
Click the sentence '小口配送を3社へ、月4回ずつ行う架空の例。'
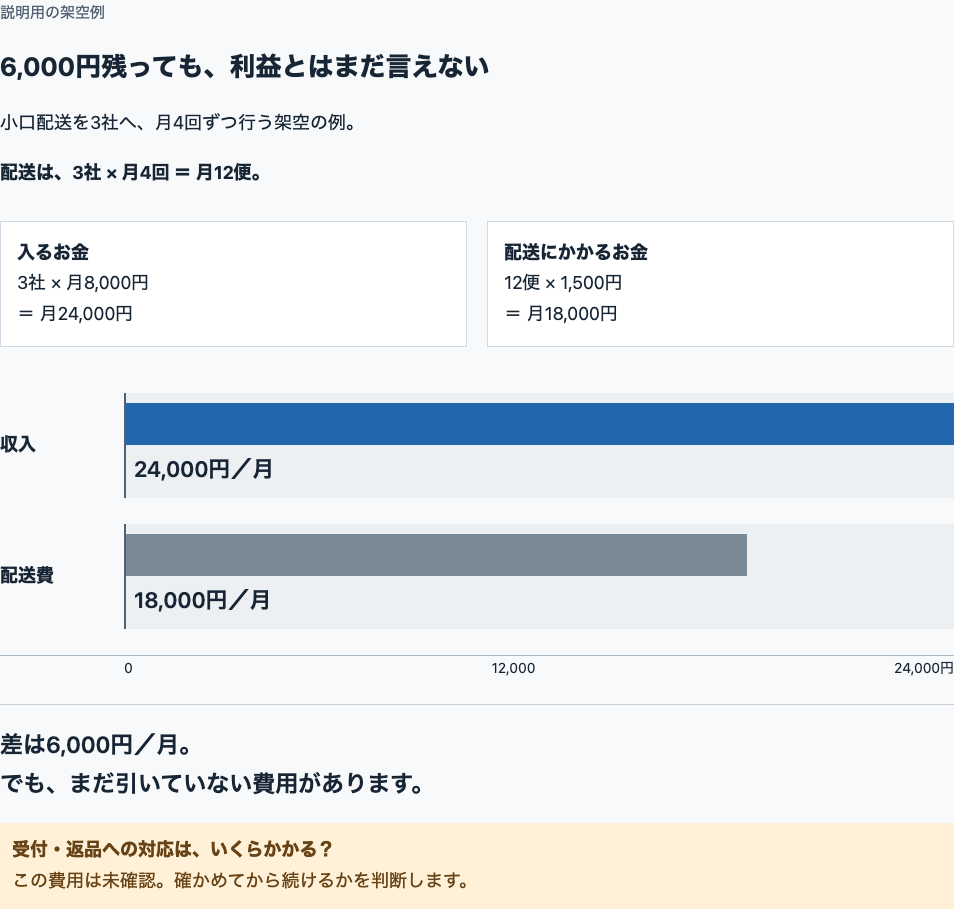(178, 122)
